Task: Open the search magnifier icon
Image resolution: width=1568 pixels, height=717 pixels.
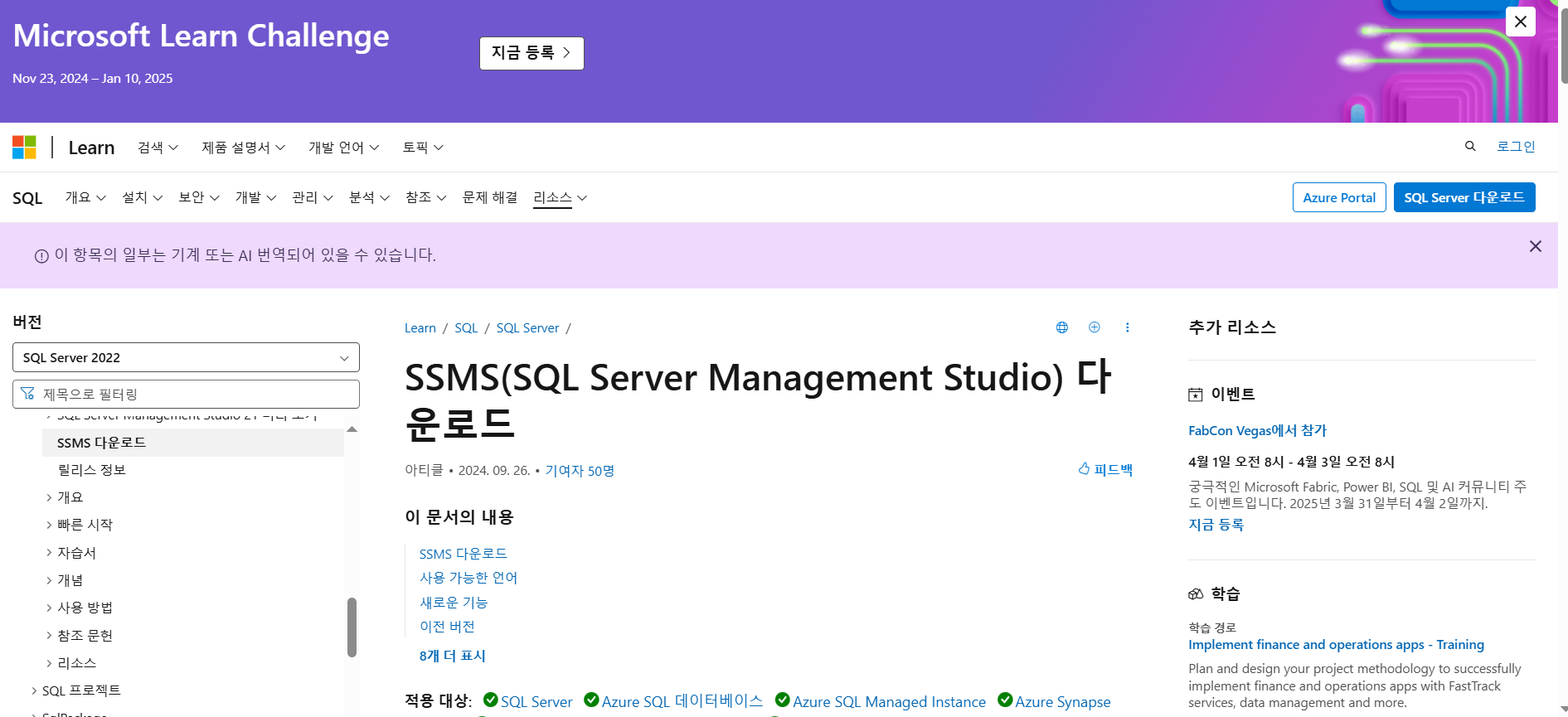Action: pyautogui.click(x=1470, y=147)
